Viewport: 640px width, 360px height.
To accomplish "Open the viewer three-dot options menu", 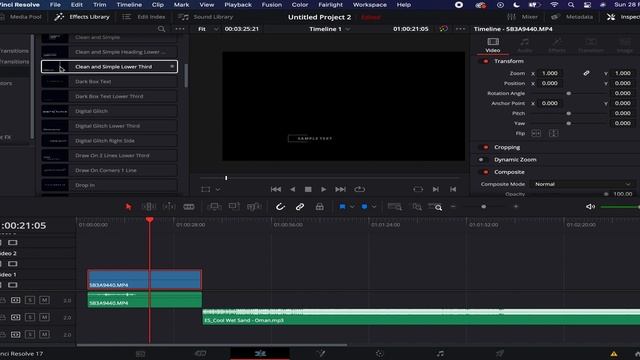I will point(460,29).
